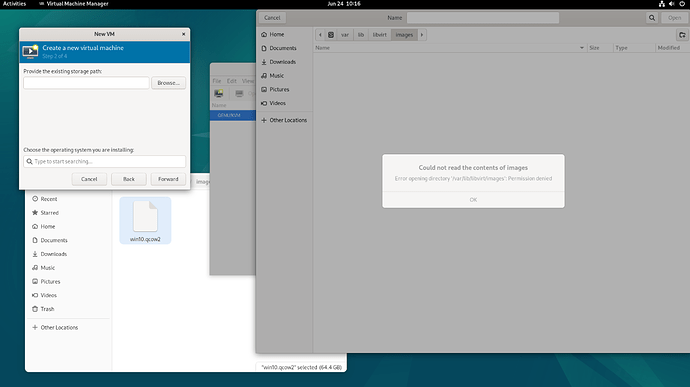Open Home in the Files window sidebar
690x387 pixels.
click(67, 226)
